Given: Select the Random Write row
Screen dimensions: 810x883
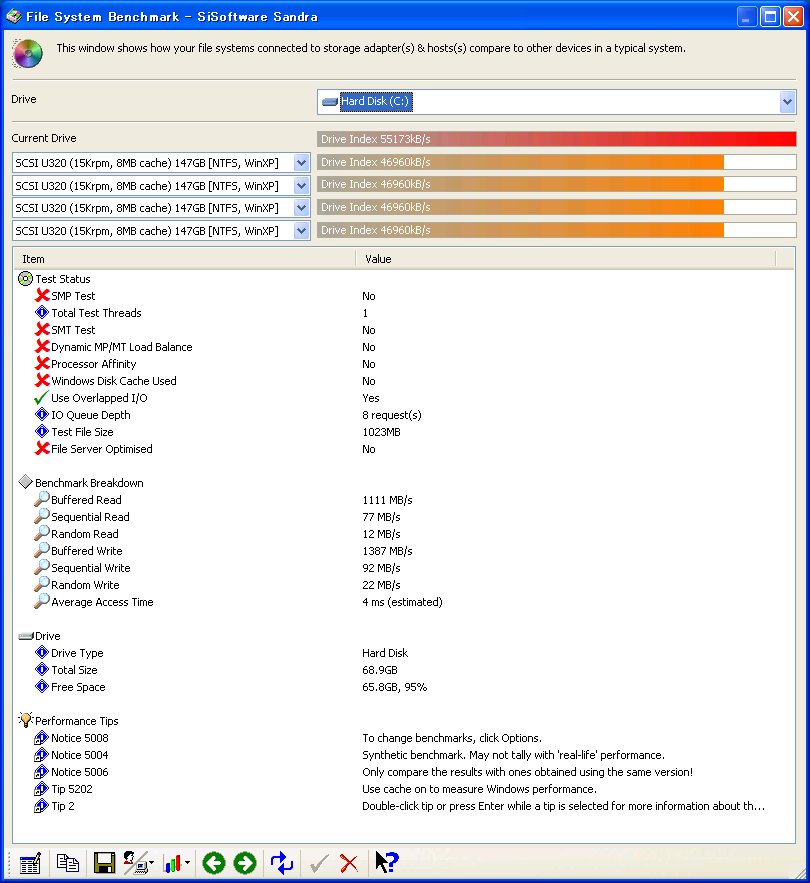Looking at the screenshot, I should coord(403,585).
